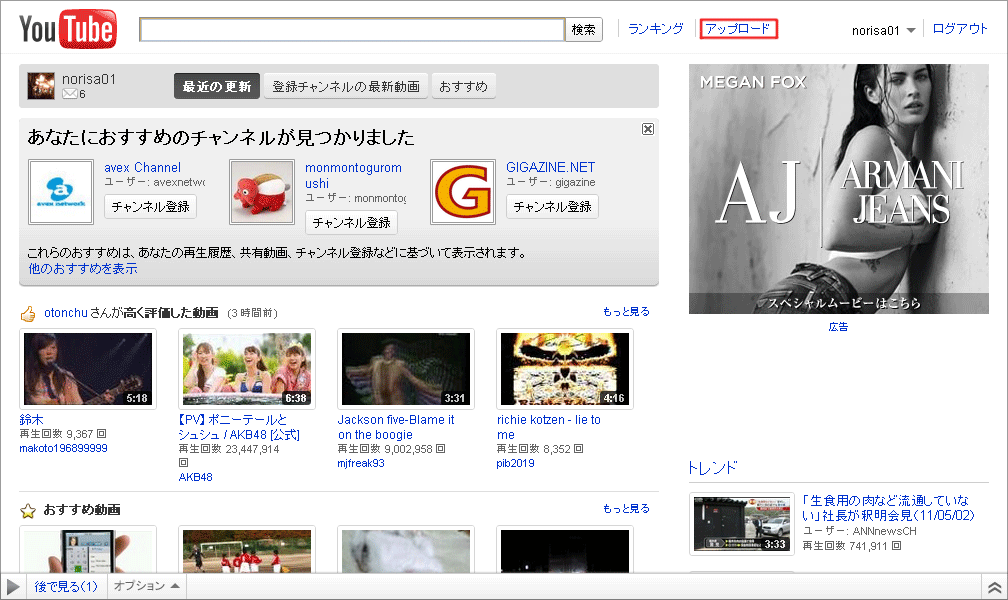1008x600 pixels.
Task: Open the avex Channel link
Action: (143, 167)
